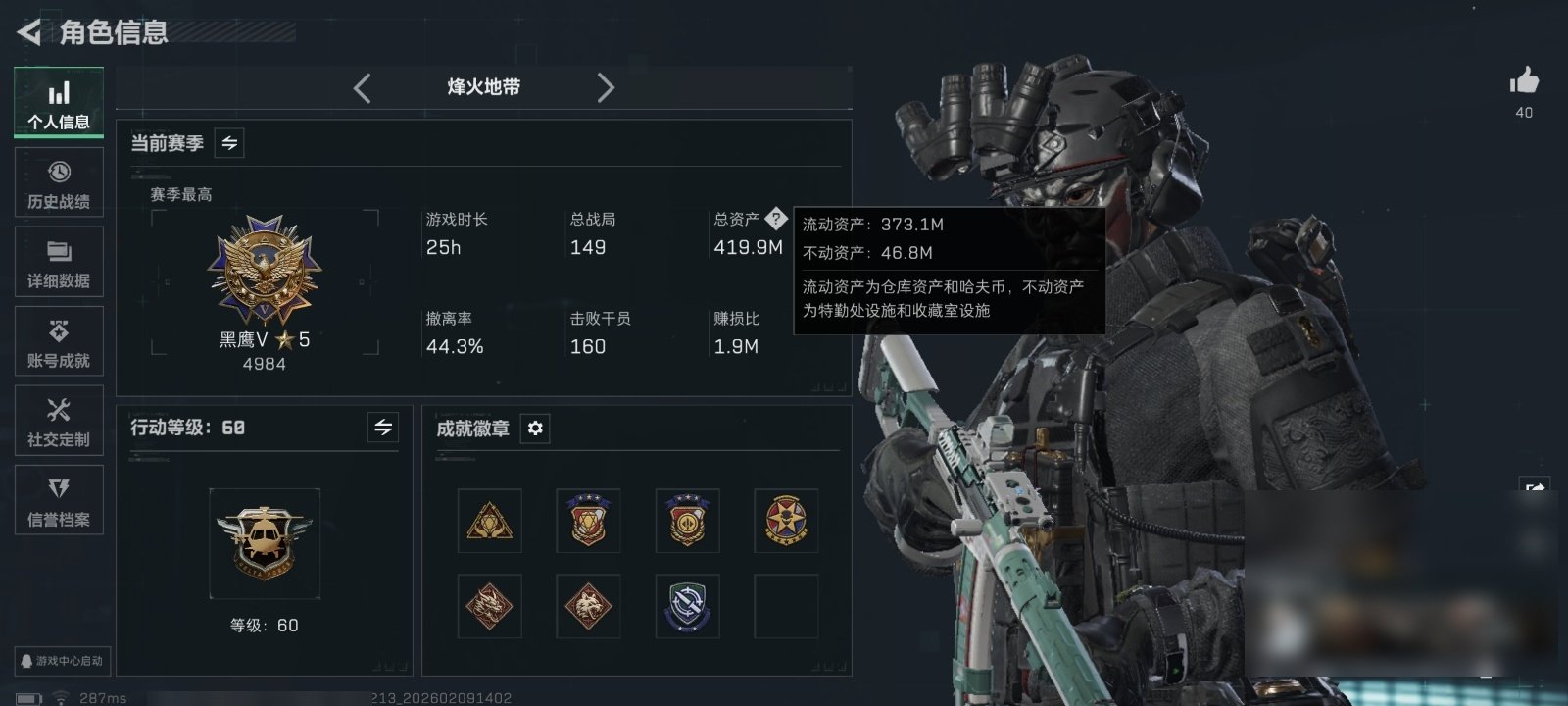Toggle the 行动等级 swap button
The image size is (1568, 706).
pyautogui.click(x=383, y=428)
